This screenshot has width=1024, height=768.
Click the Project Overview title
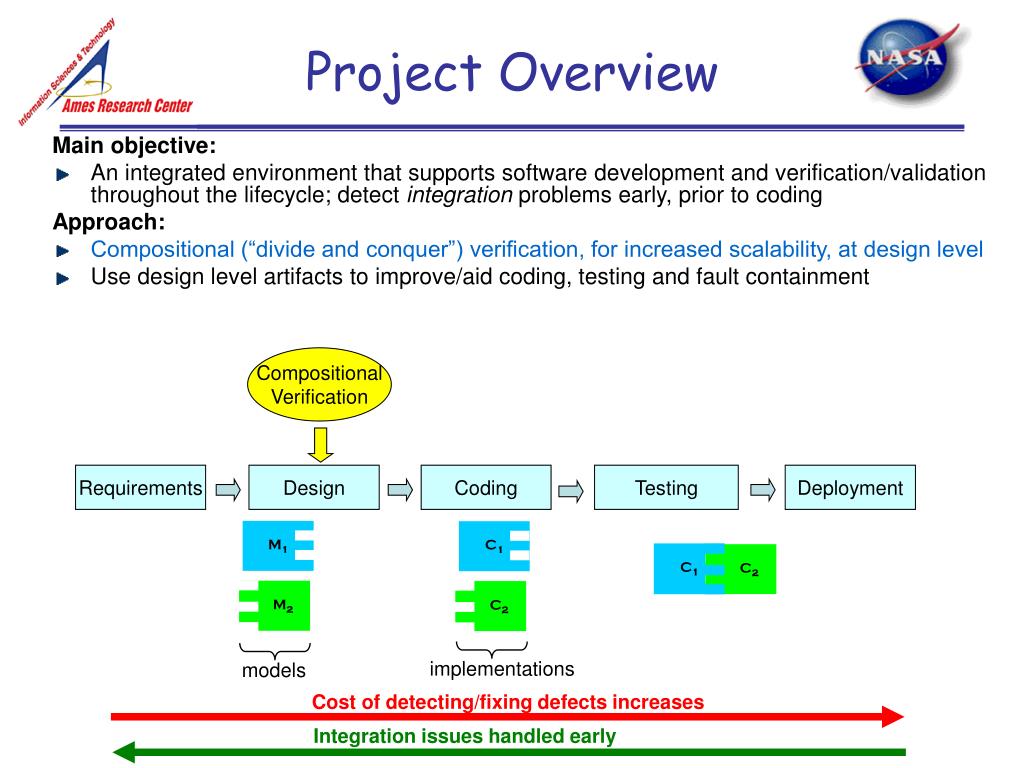pos(511,74)
